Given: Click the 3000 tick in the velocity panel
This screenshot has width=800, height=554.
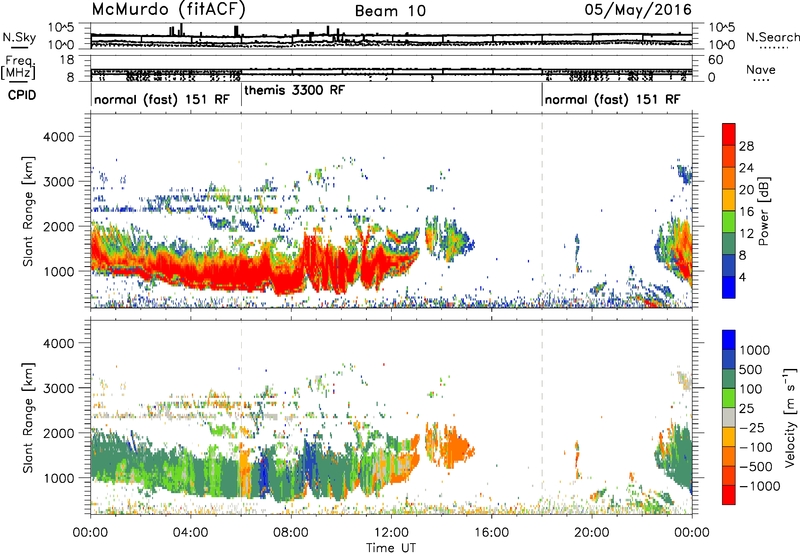Looking at the screenshot, I should click(x=58, y=388).
